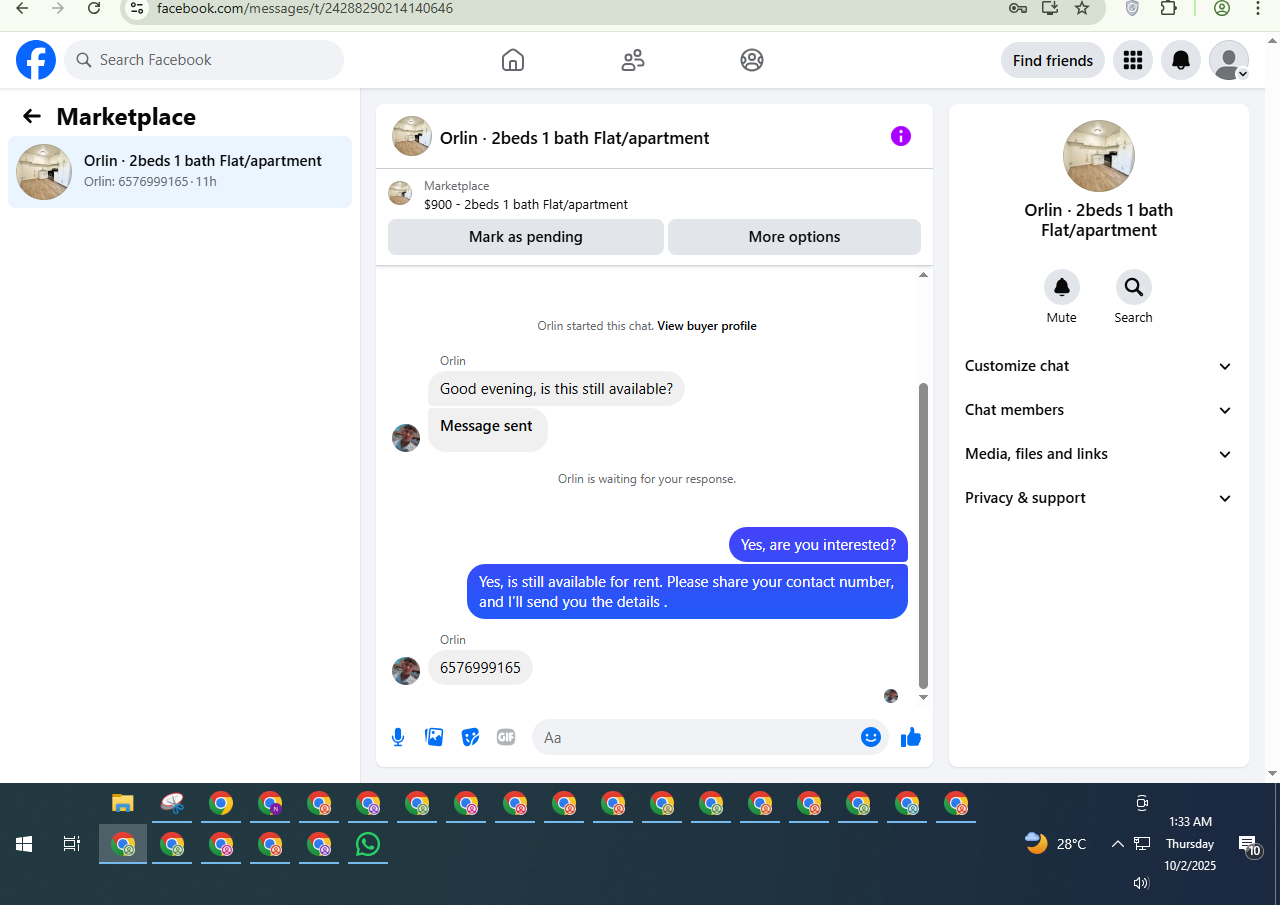
Task: Show hidden system tray icons
Action: 1118,844
